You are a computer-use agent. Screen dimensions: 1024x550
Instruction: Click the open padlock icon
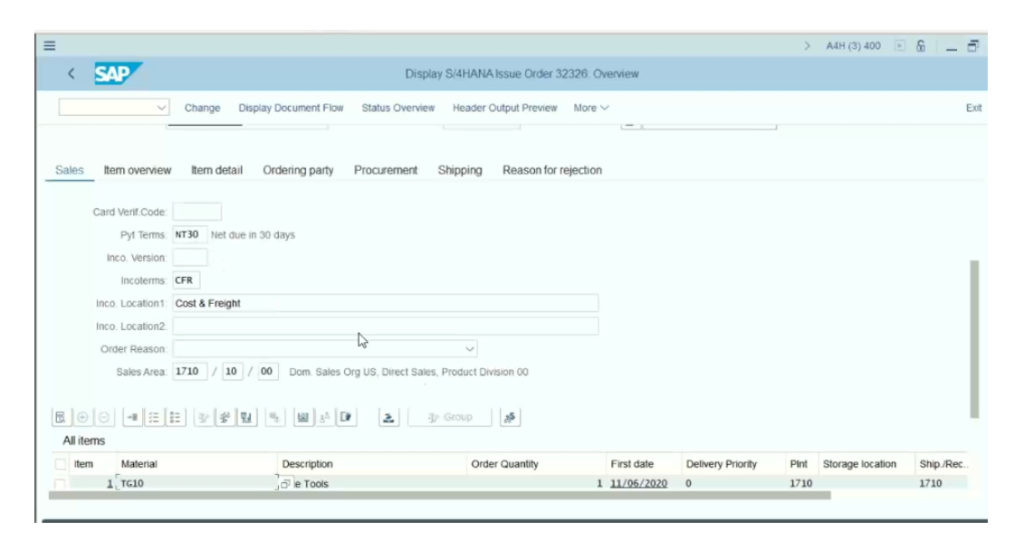pyautogui.click(x=921, y=46)
